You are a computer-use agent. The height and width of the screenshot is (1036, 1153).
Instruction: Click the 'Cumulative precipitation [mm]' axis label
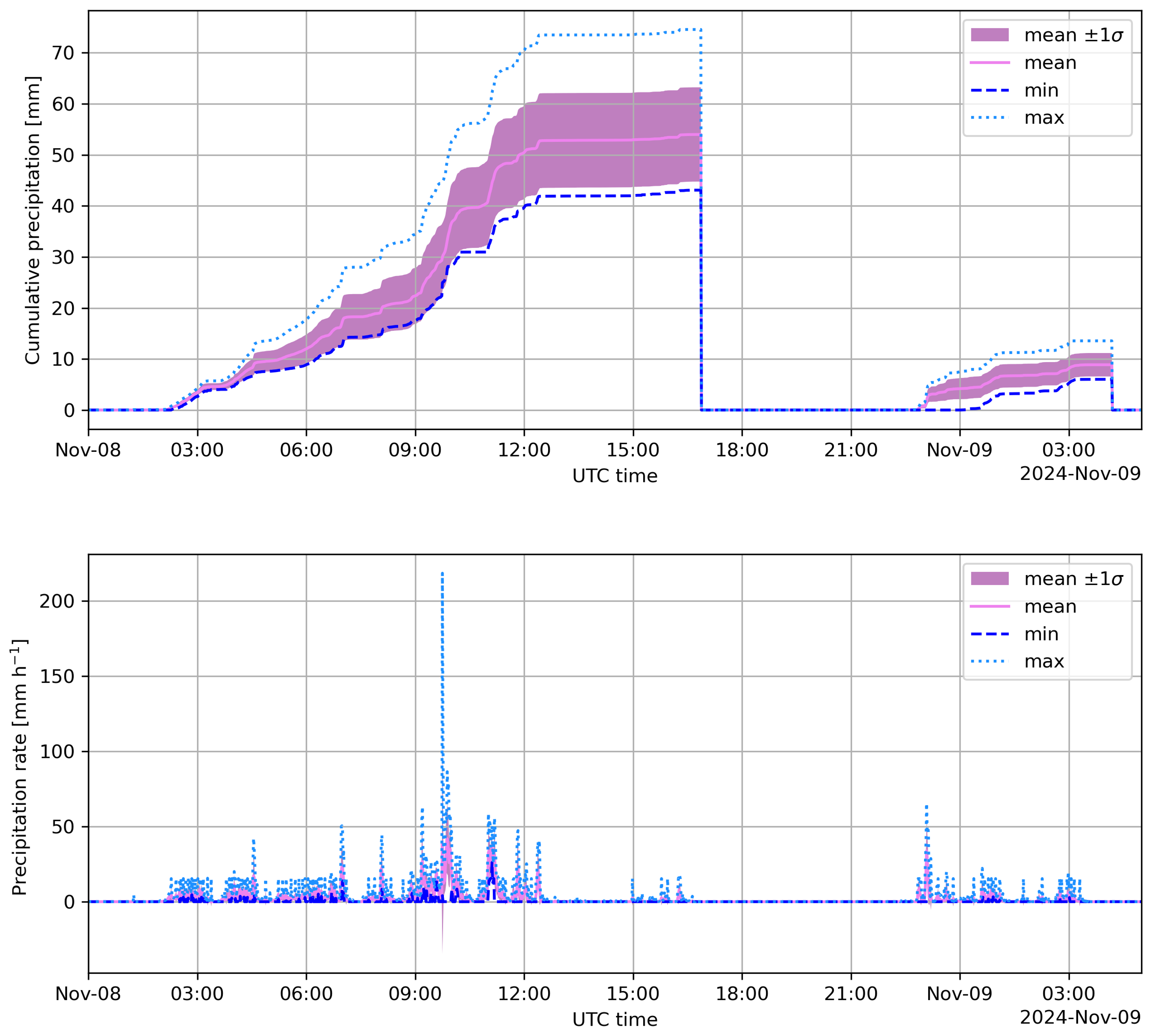[33, 220]
